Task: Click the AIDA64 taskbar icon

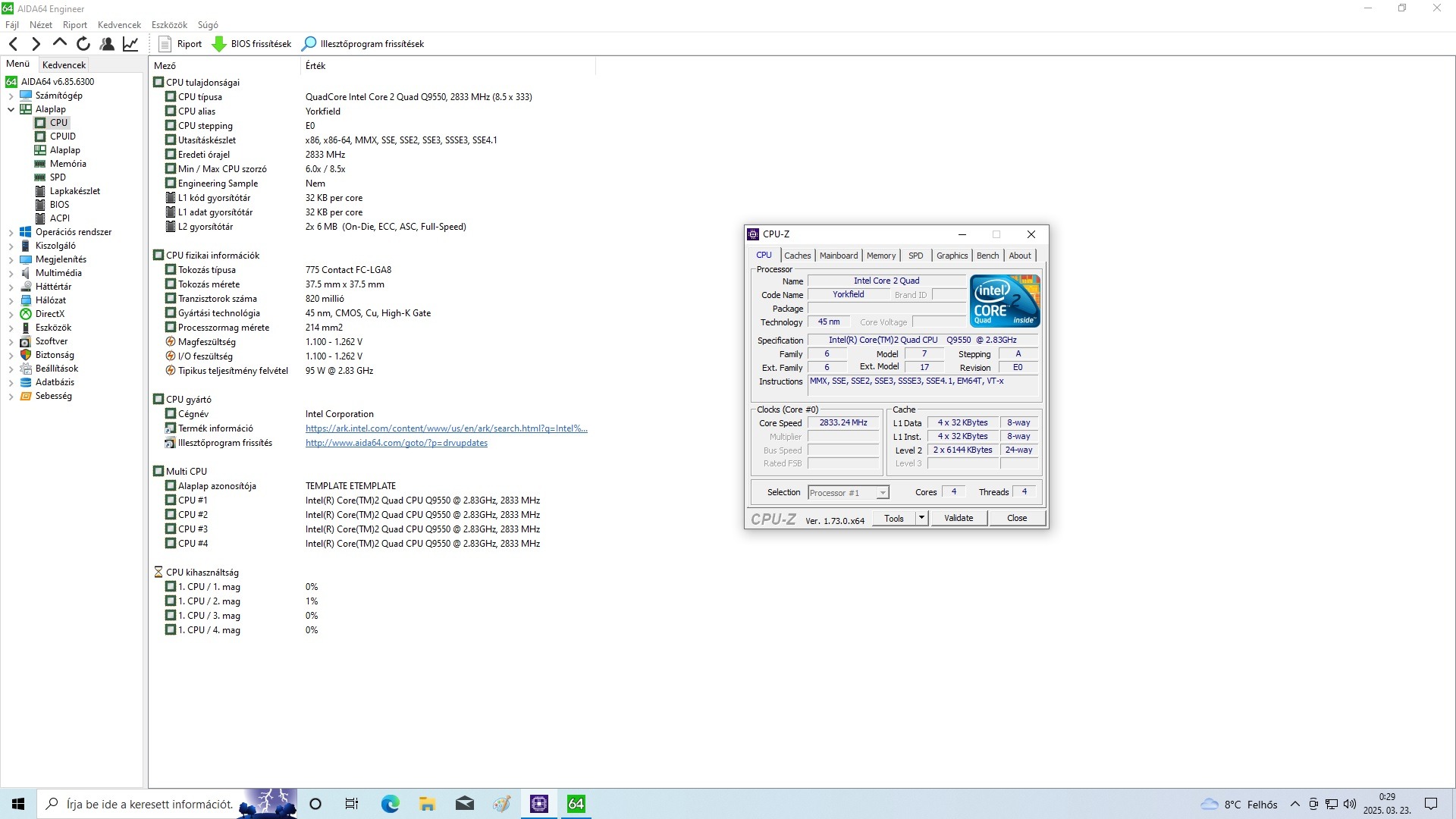Action: pyautogui.click(x=576, y=804)
